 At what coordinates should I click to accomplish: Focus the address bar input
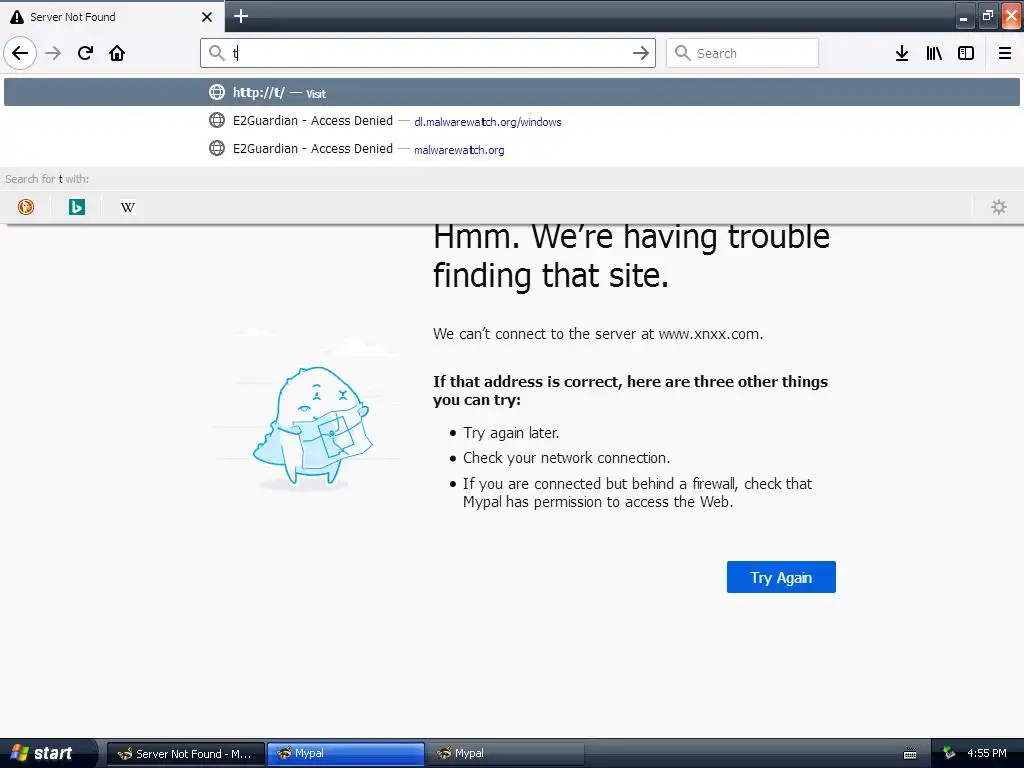(428, 53)
